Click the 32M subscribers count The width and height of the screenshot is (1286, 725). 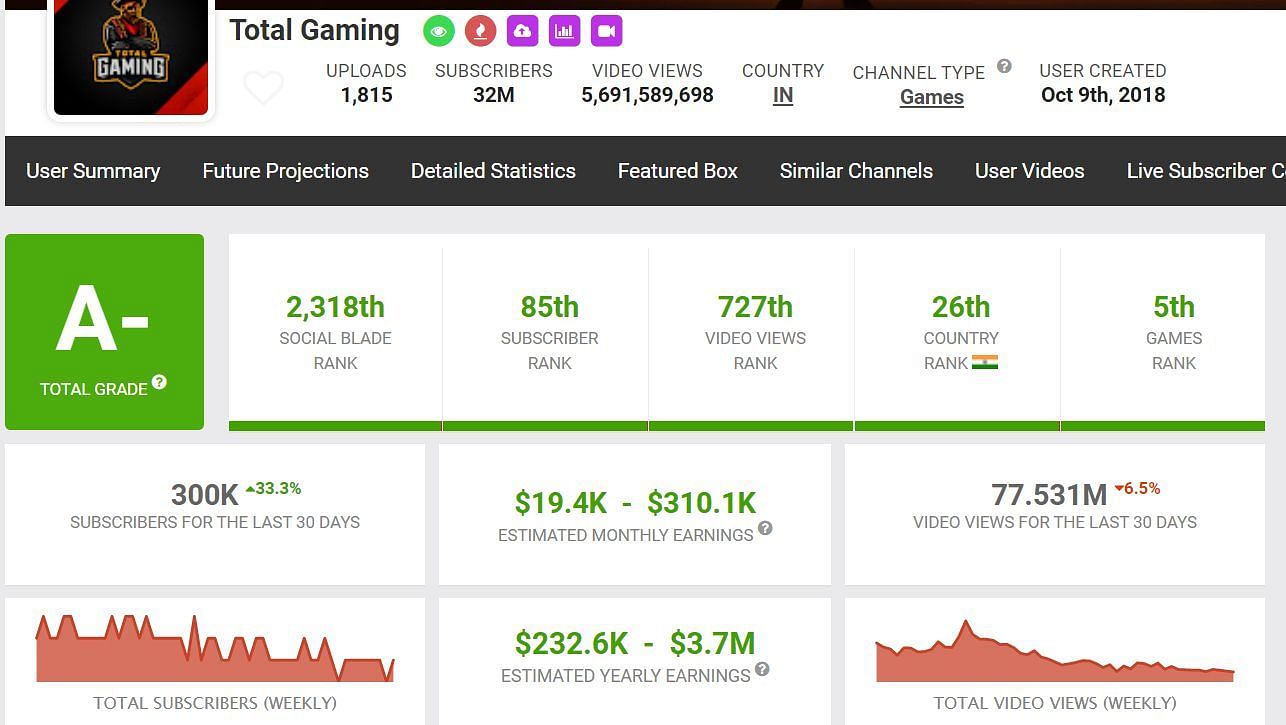[x=493, y=95]
